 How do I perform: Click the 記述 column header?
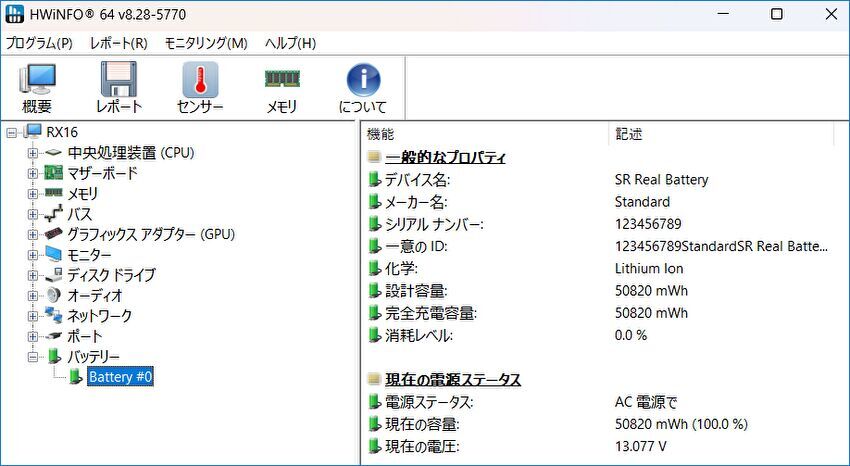point(722,134)
